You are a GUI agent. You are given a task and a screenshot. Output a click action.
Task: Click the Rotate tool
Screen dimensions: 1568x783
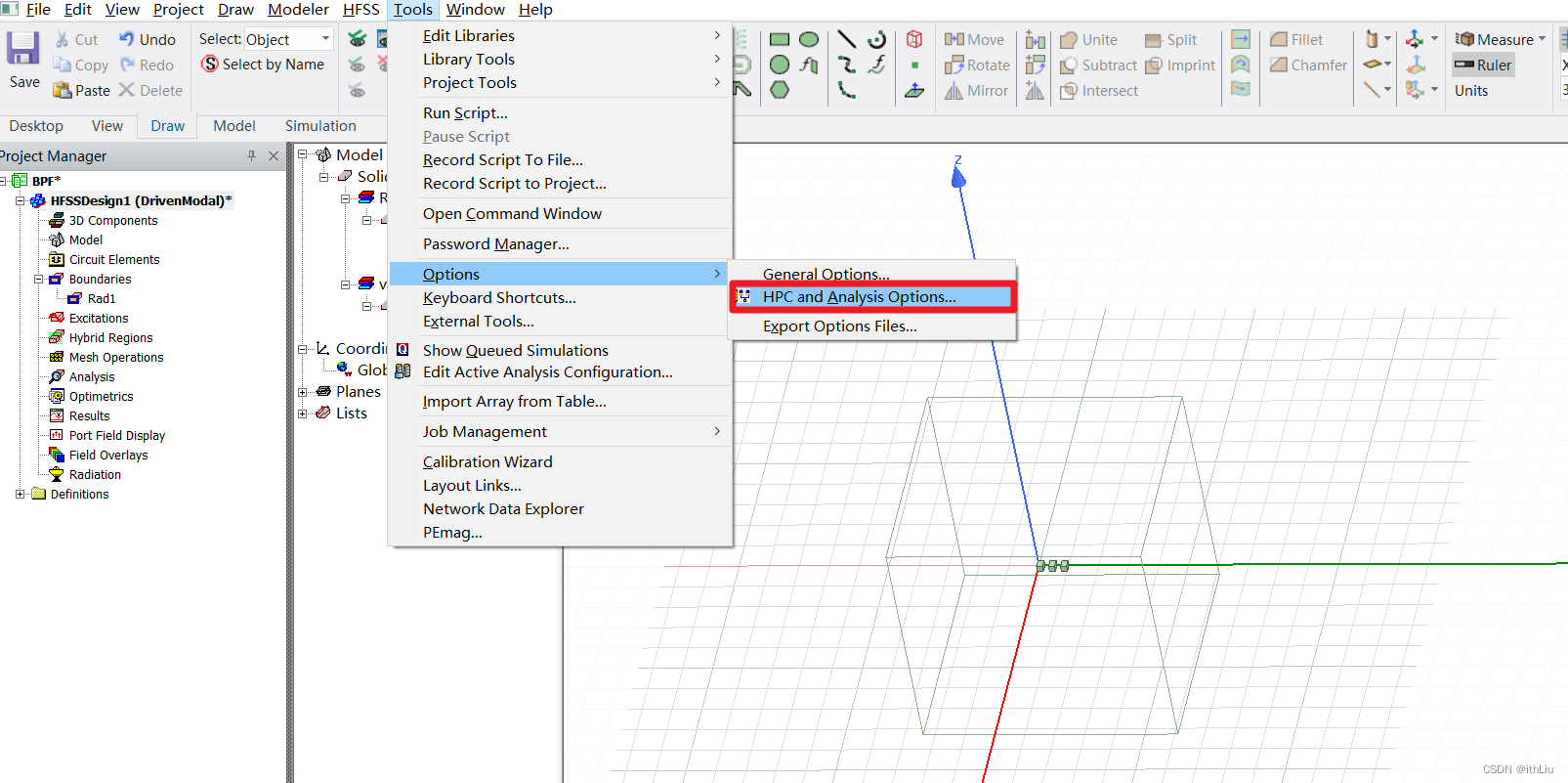[x=977, y=65]
